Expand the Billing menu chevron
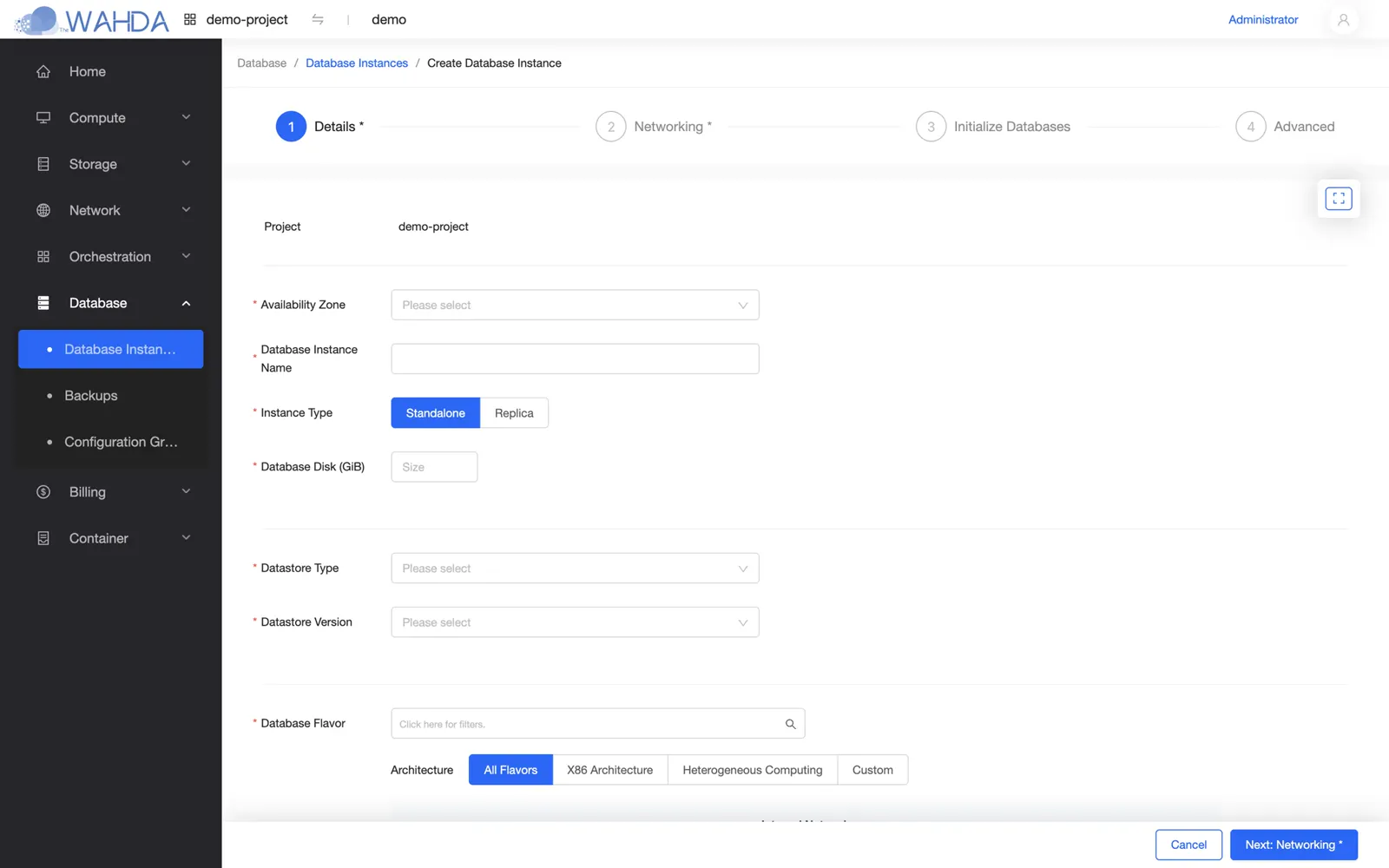 coord(186,491)
